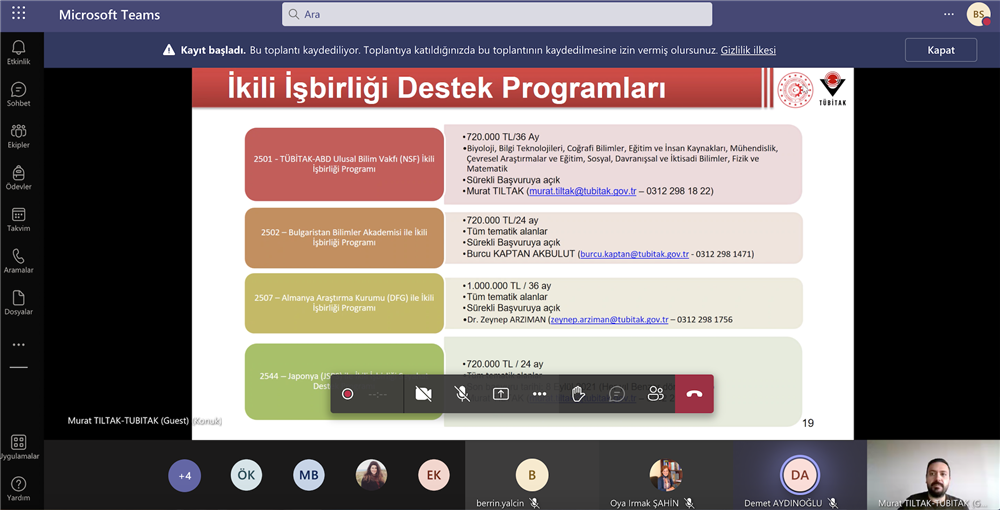Expand more actions in meeting toolbar
Screen dimensions: 1000x510
point(540,394)
